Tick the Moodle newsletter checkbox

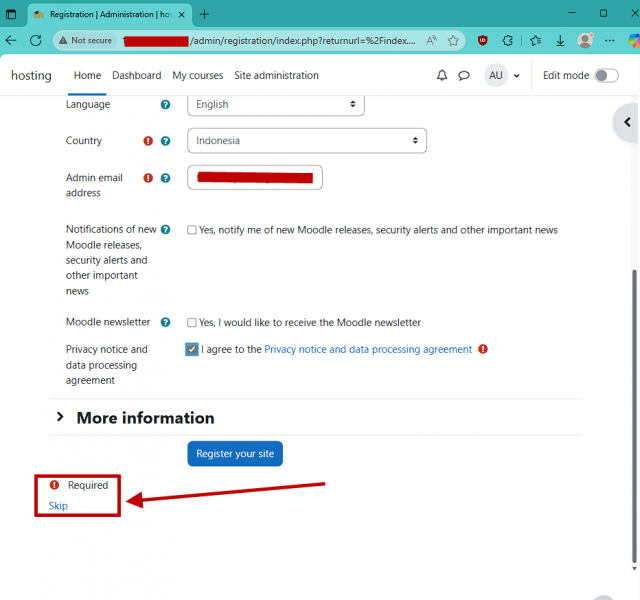tap(191, 322)
